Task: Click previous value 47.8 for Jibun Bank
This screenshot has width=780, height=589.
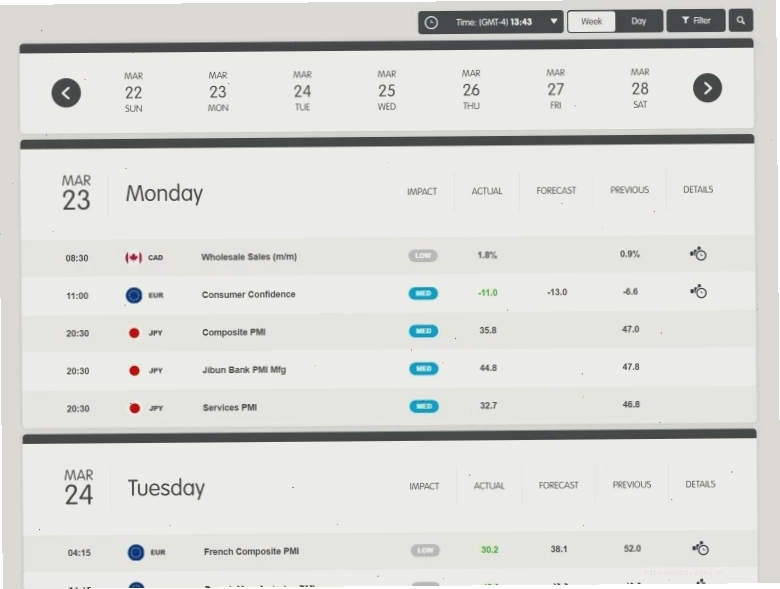Action: 631,367
